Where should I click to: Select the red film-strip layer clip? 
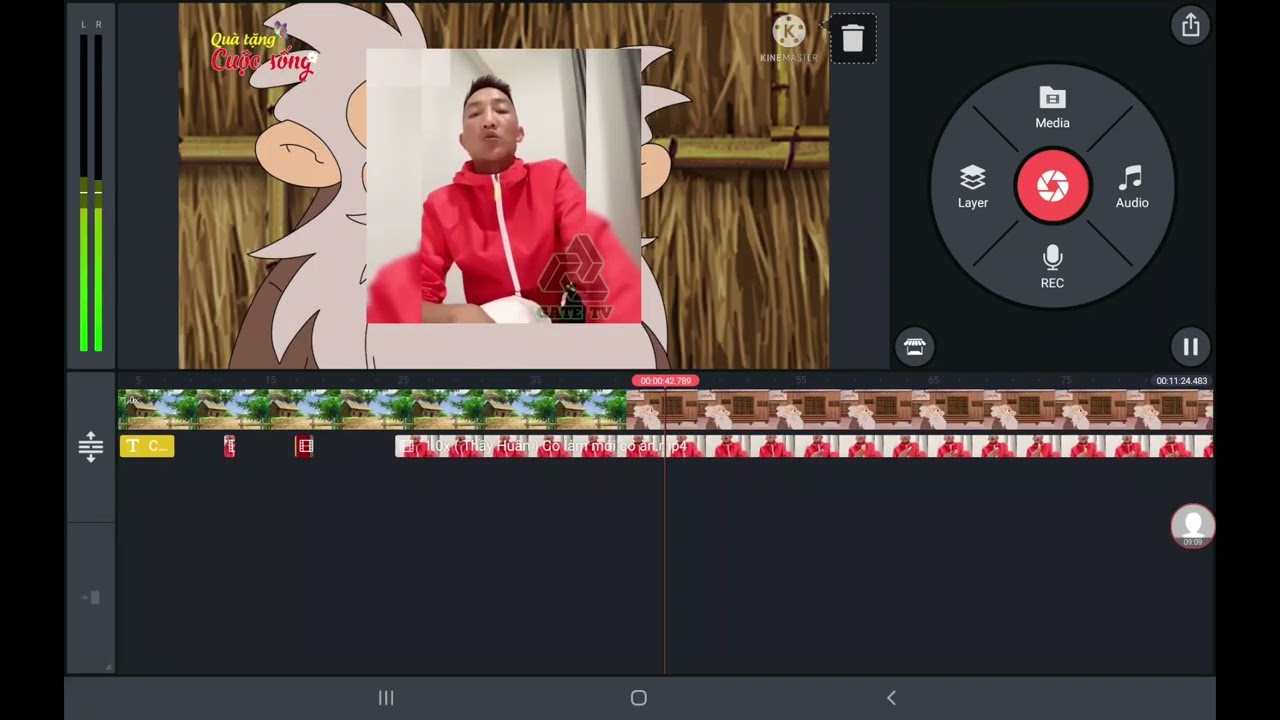point(305,446)
